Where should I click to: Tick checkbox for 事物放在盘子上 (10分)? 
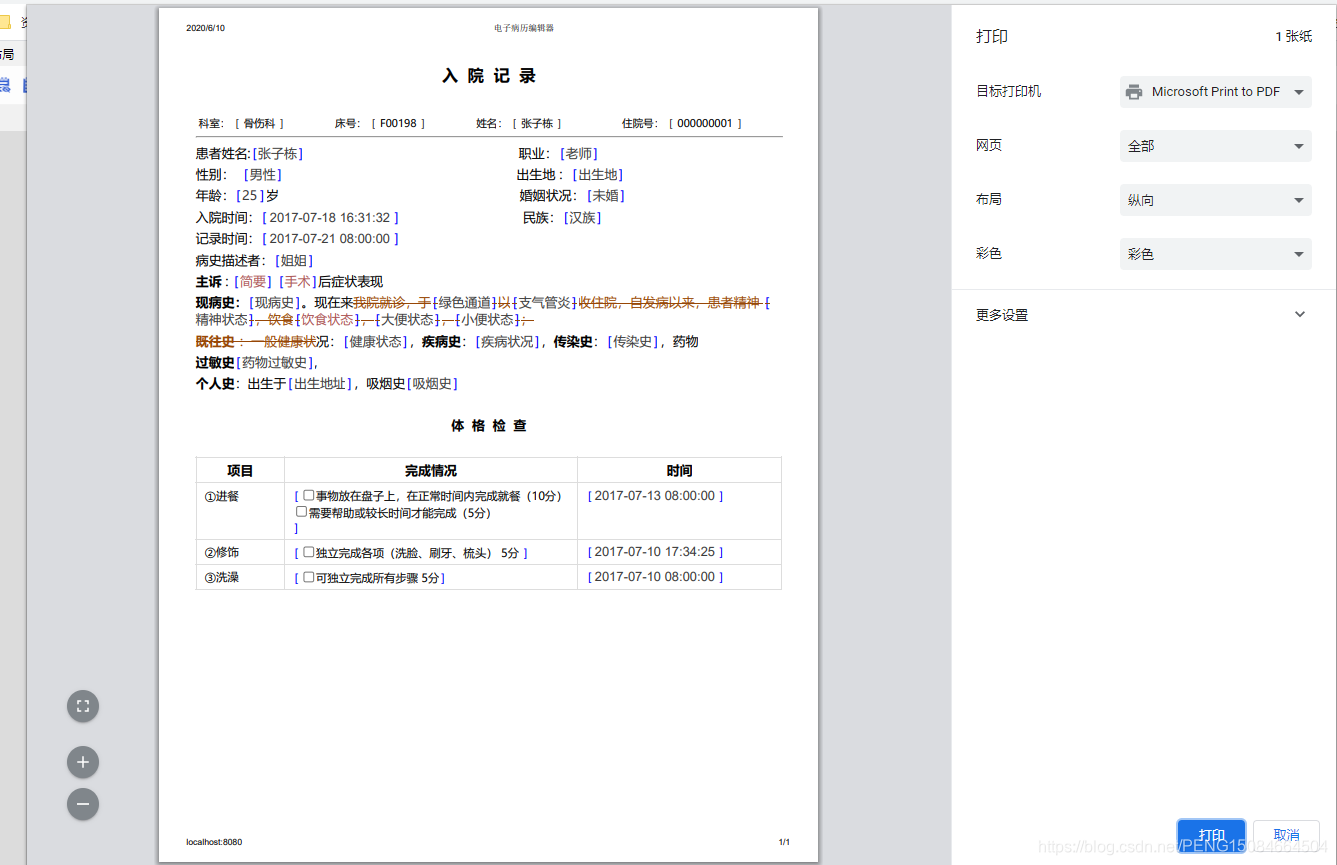(308, 495)
